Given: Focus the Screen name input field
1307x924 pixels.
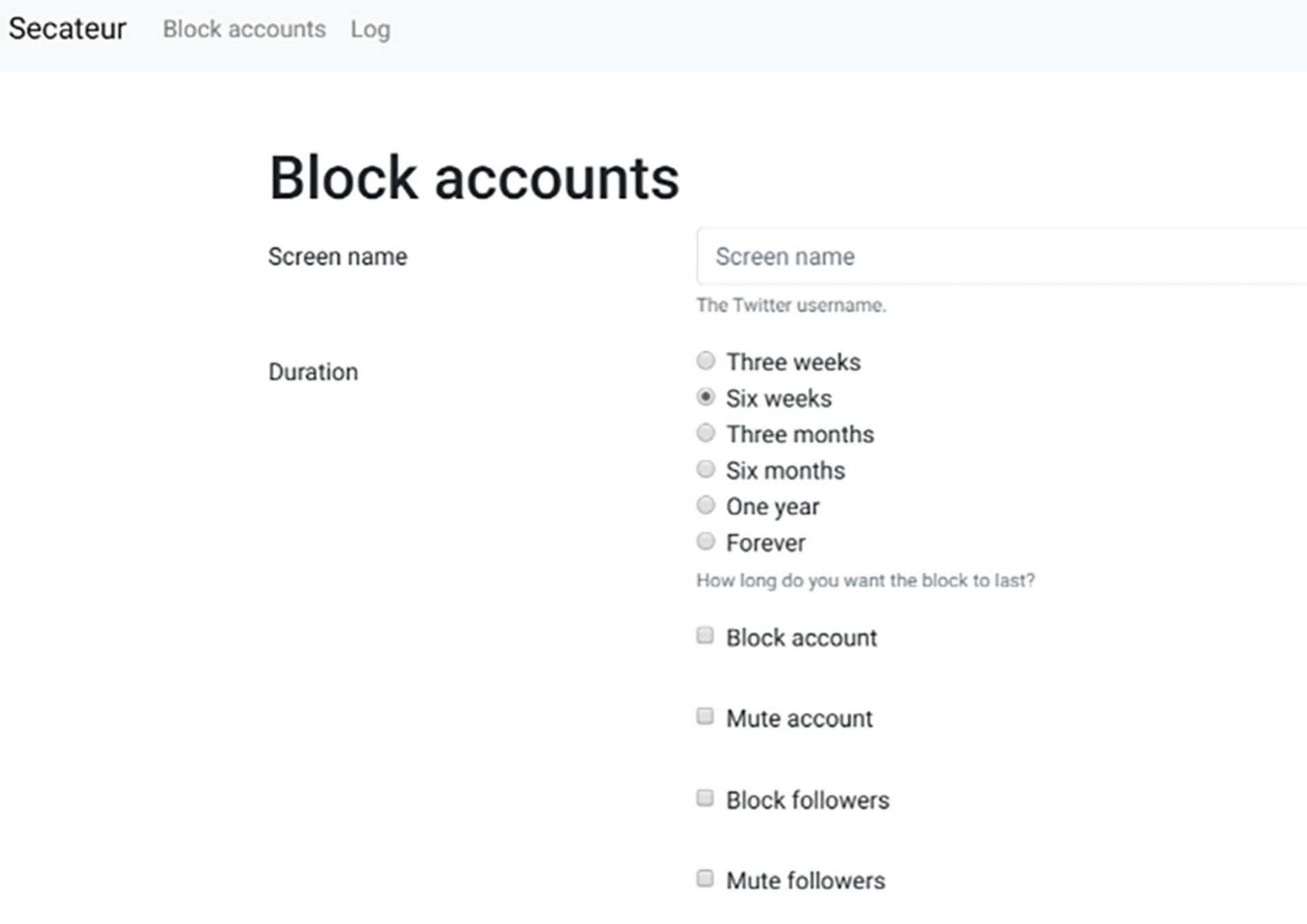Looking at the screenshot, I should point(1001,257).
